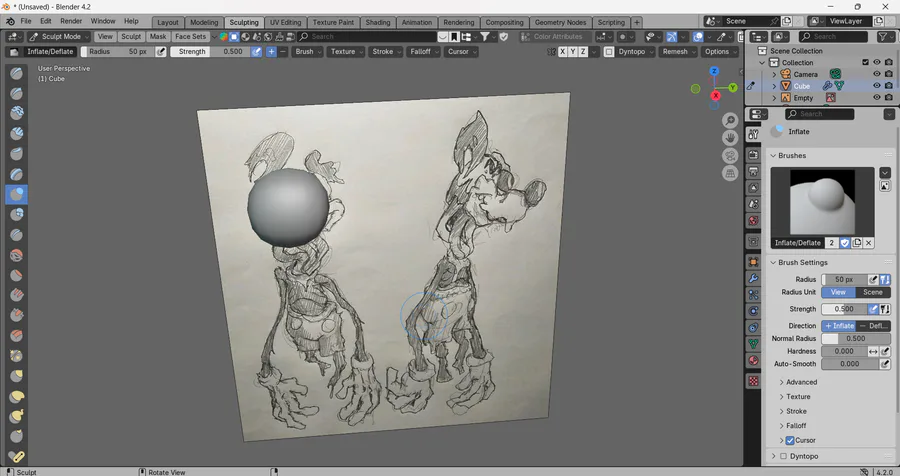Screen dimensions: 900x476
Task: Open the Brush settings dropdown in header
Action: (308, 52)
